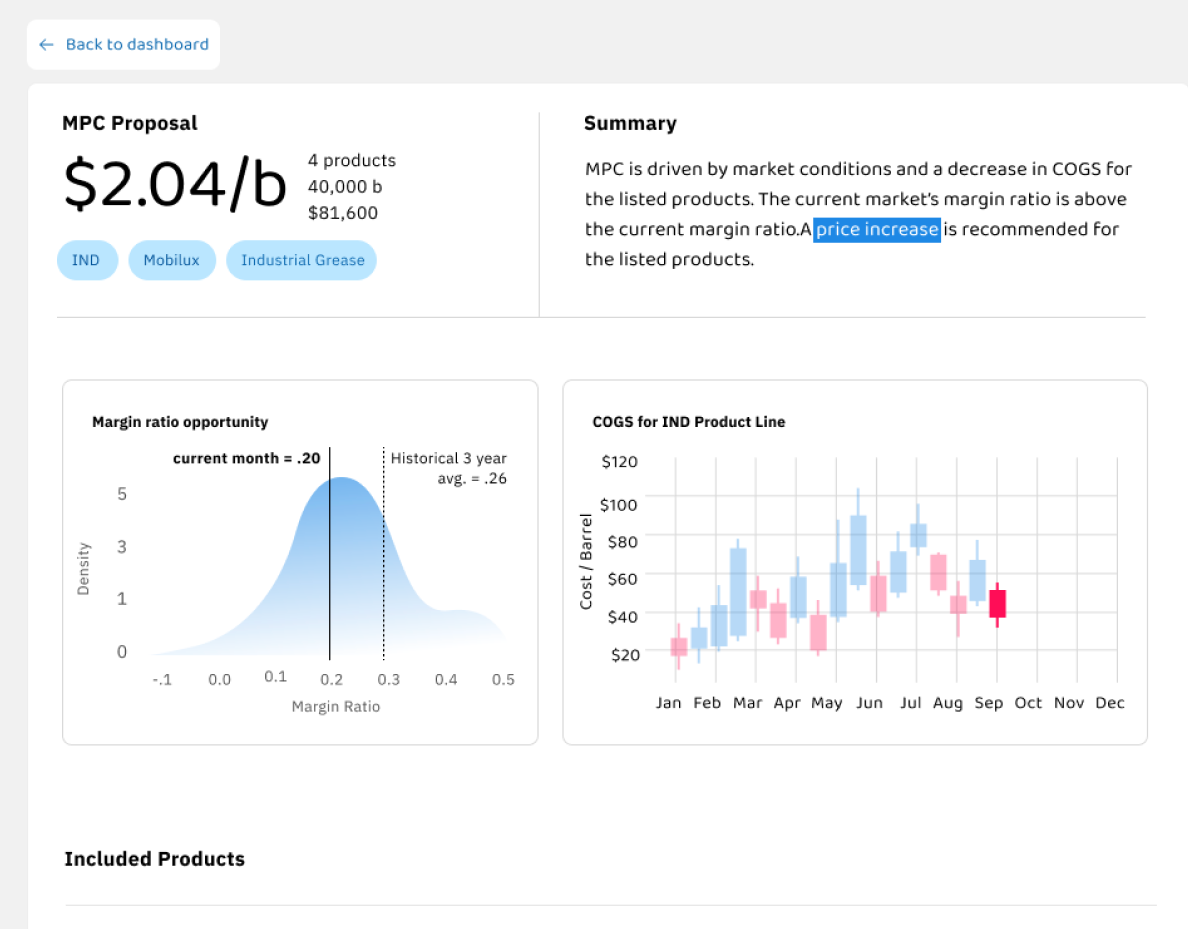The height and width of the screenshot is (929, 1188).
Task: Click the Summary heading
Action: click(x=630, y=123)
